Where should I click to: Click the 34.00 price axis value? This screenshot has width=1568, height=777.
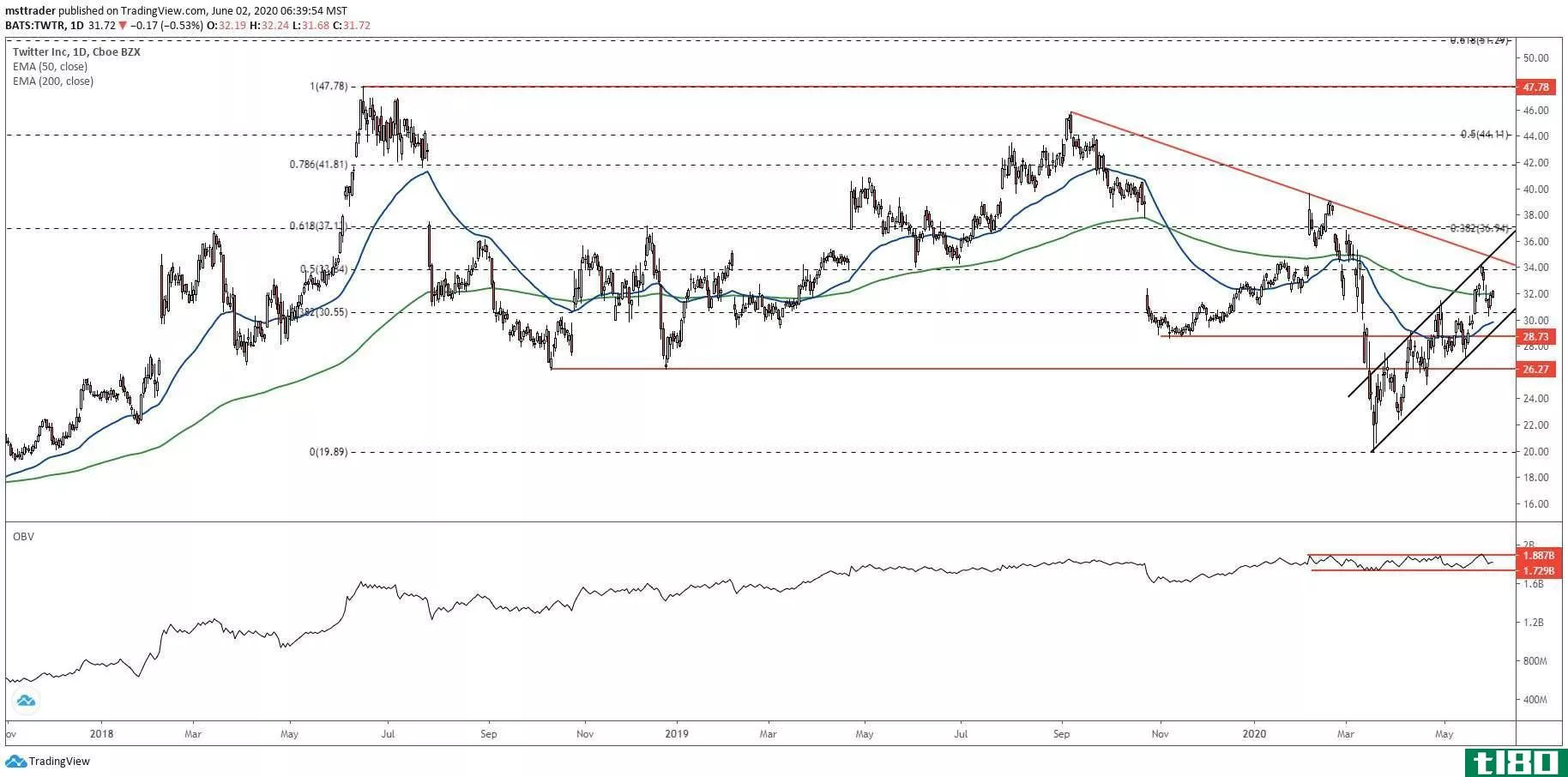1535,268
